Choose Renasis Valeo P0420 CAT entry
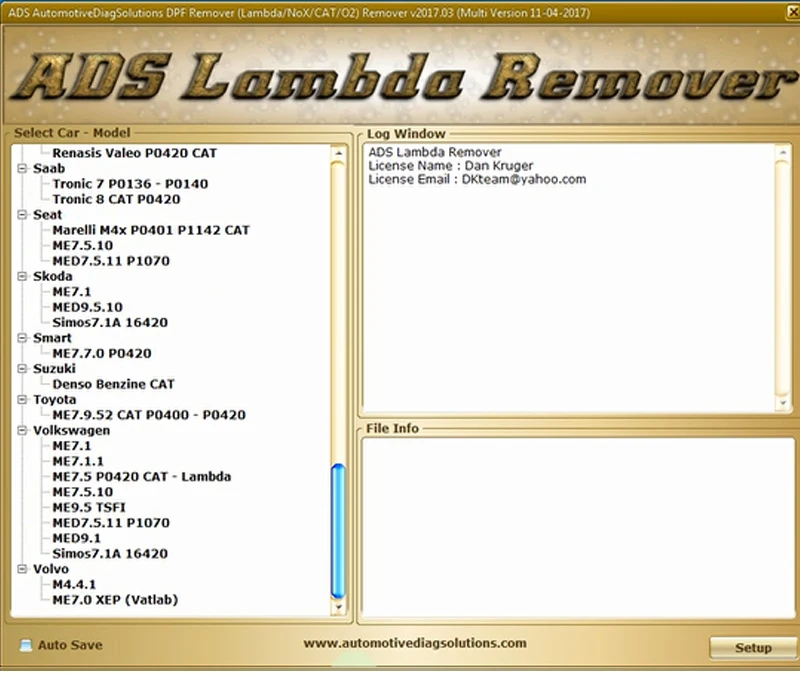Image resolution: width=800 pixels, height=674 pixels. [x=135, y=153]
